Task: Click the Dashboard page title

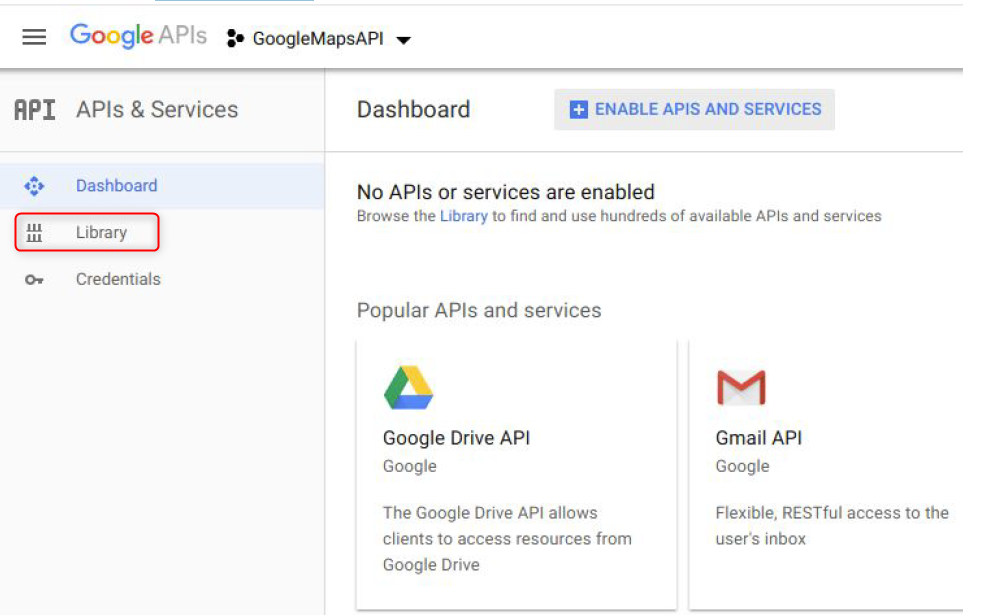Action: 413,110
